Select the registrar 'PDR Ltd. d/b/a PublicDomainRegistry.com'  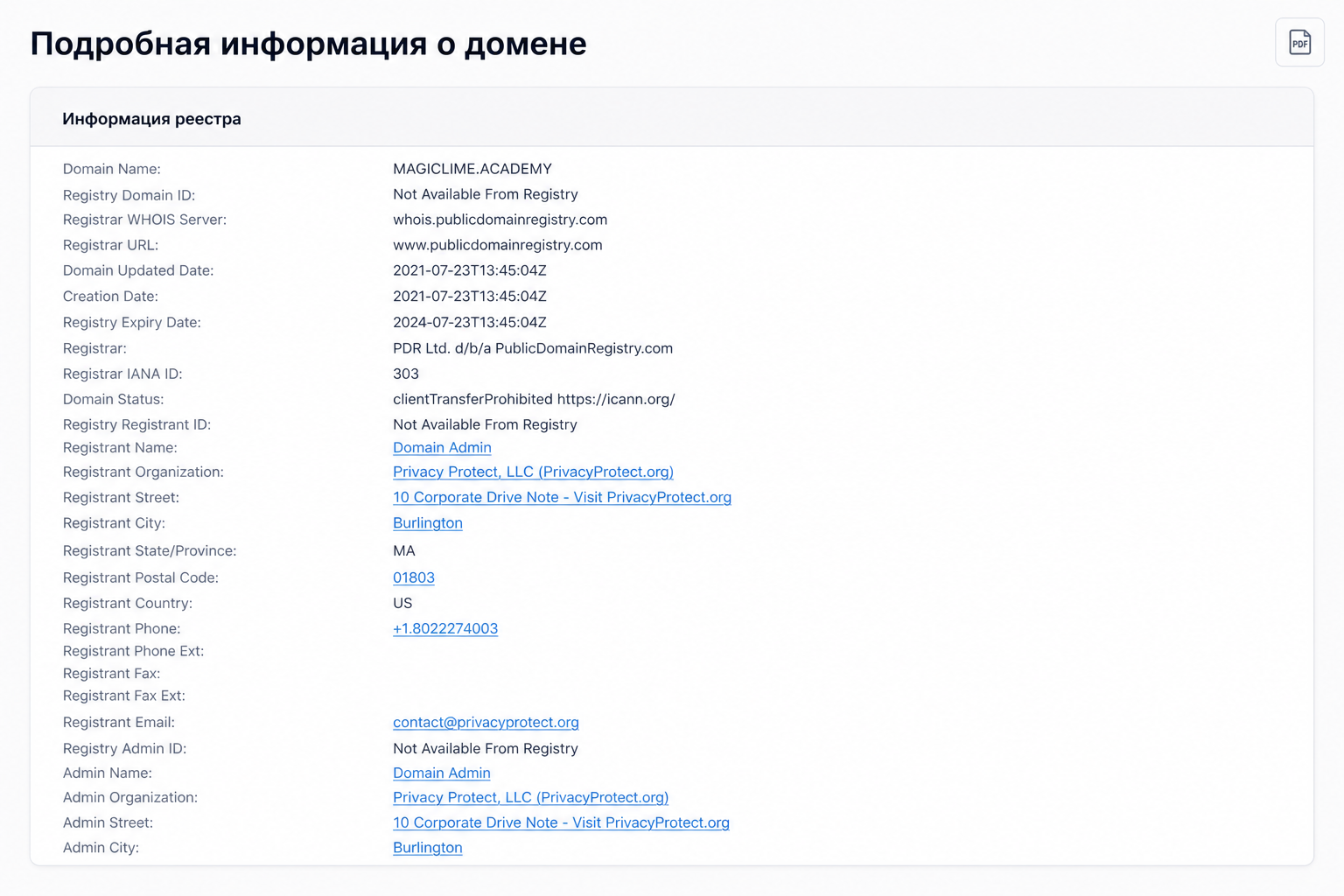(533, 348)
